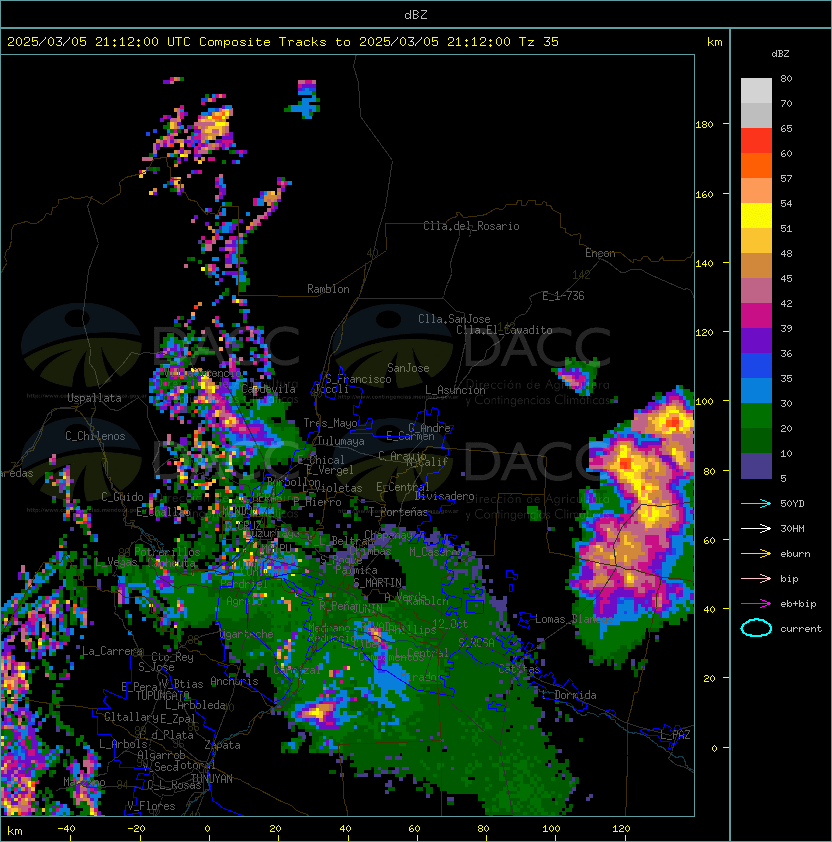Click the 'Ugarteche' map label
The image size is (832, 842).
point(247,634)
